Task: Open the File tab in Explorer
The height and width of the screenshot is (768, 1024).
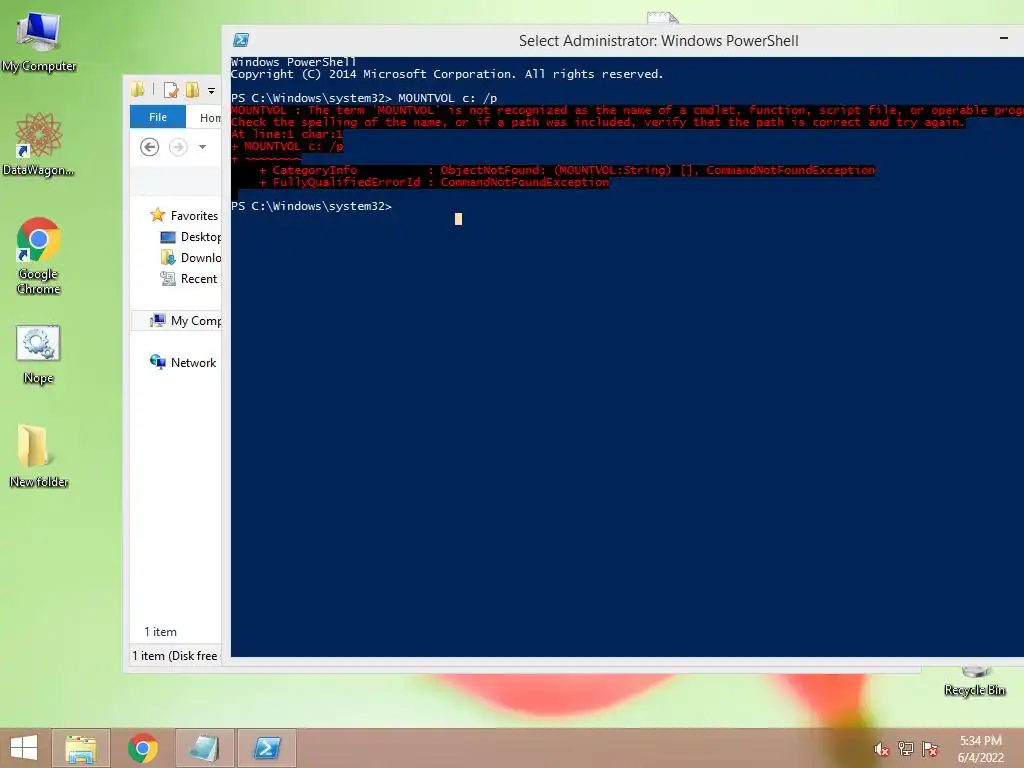Action: pyautogui.click(x=158, y=118)
